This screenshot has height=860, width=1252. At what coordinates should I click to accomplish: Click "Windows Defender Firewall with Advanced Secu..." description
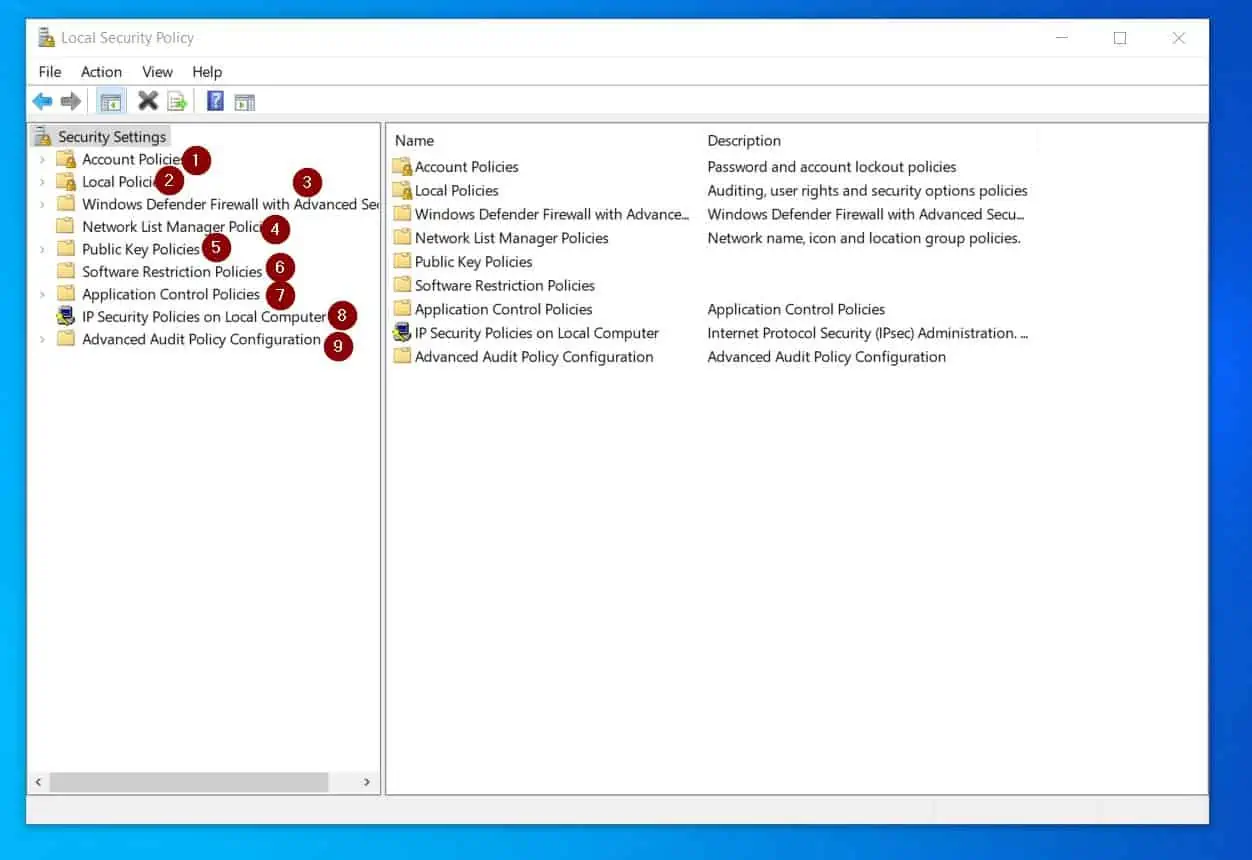(866, 214)
